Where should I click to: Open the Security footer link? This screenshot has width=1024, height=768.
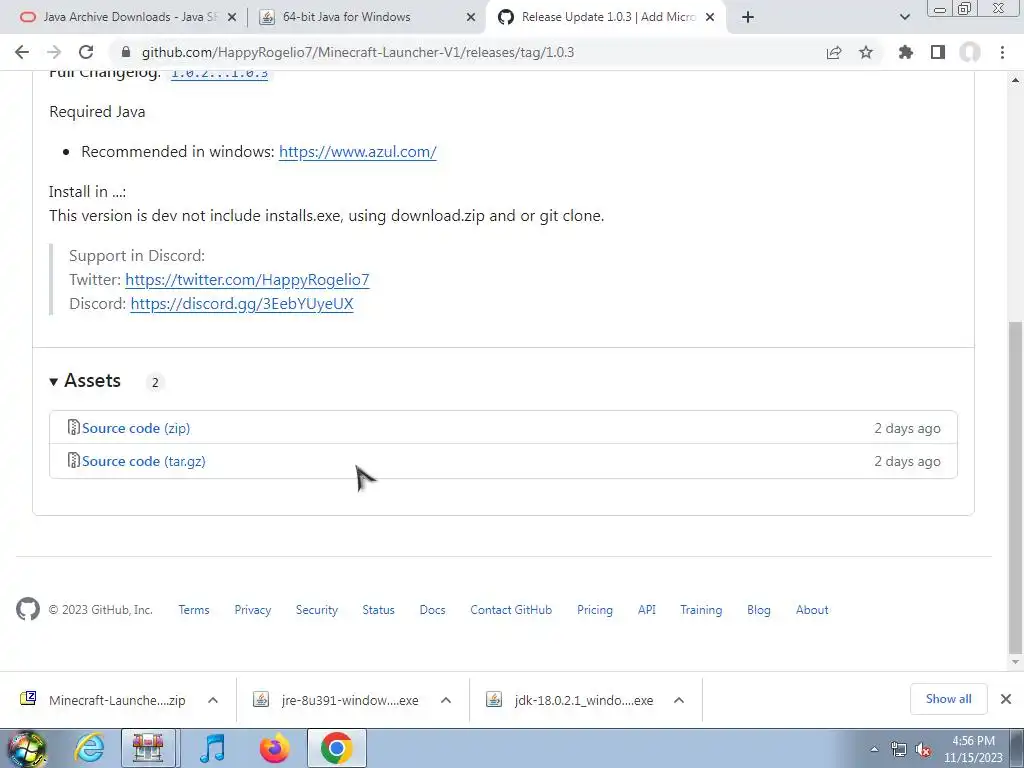[317, 610]
